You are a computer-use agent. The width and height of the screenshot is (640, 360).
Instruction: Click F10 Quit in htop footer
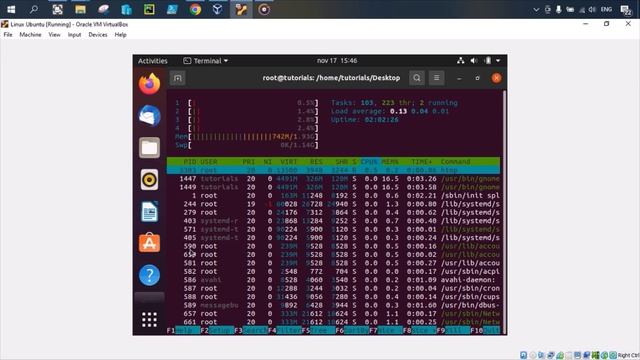click(485, 330)
